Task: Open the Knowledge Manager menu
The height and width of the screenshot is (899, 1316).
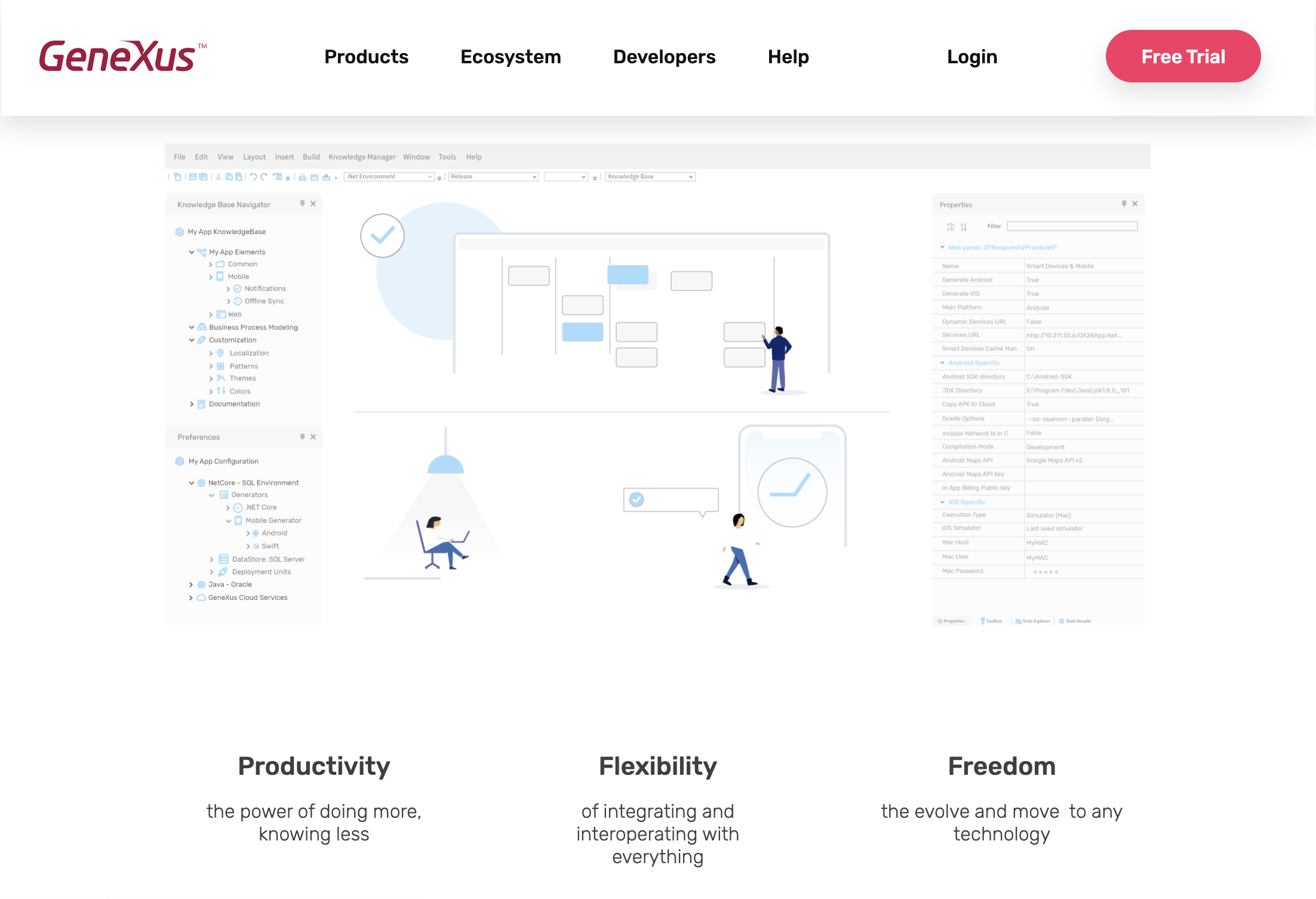Action: click(x=362, y=157)
